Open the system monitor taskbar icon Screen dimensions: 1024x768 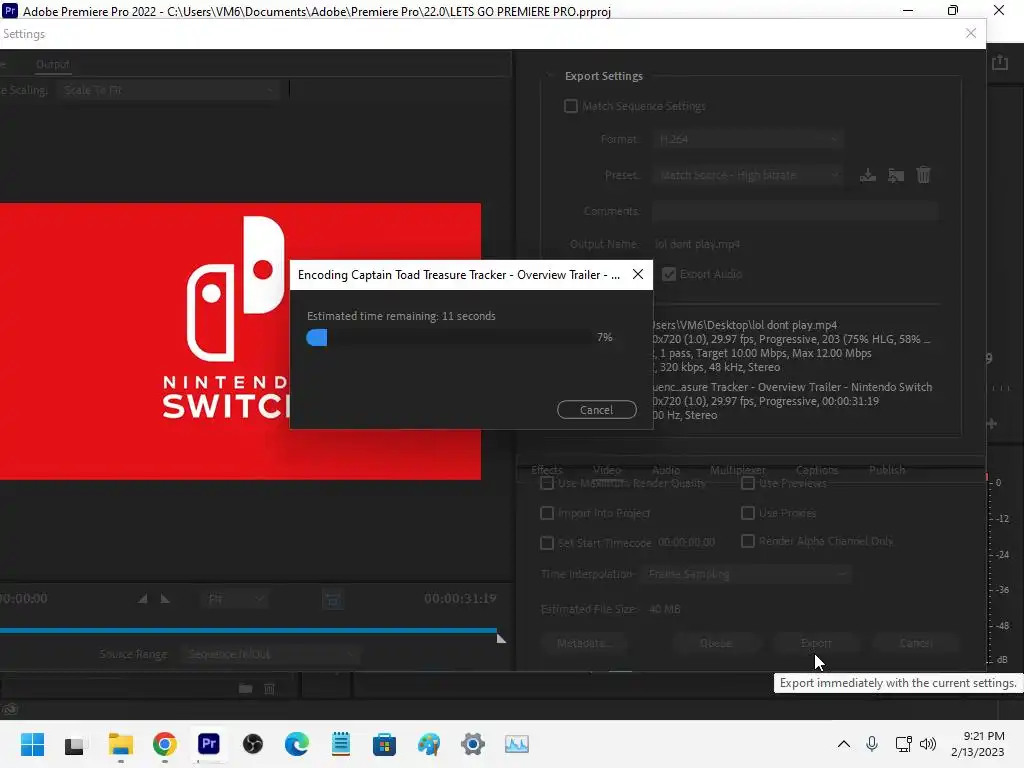pos(517,744)
